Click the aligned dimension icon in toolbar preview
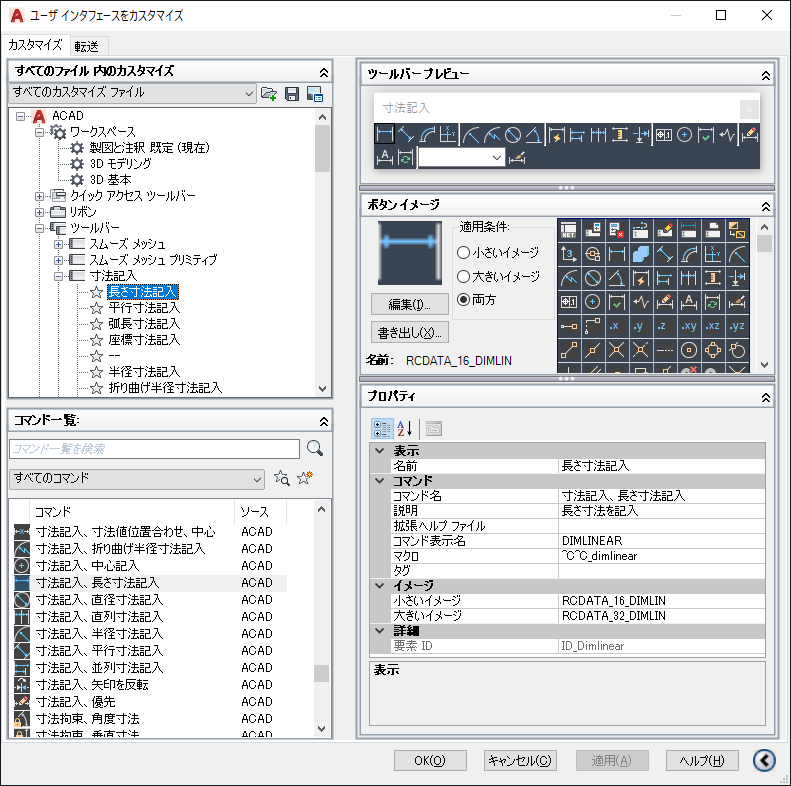The height and width of the screenshot is (786, 791). point(406,135)
